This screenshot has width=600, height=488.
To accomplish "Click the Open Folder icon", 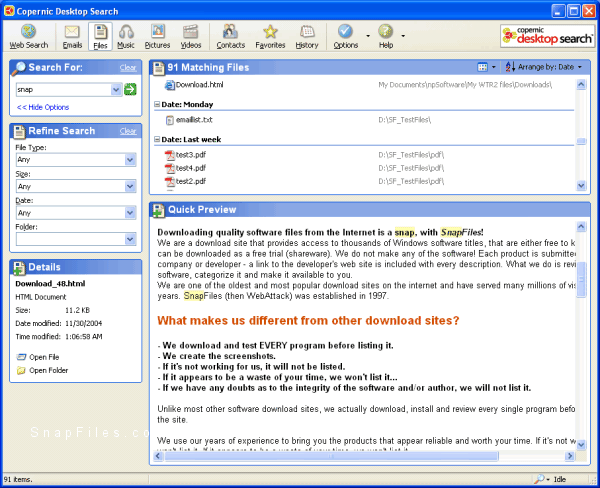I will 21,370.
